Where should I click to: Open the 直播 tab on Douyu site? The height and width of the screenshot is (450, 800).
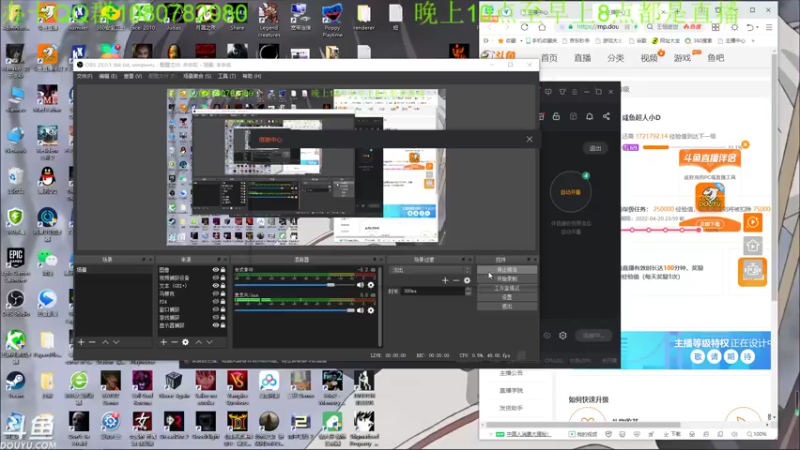[x=582, y=58]
